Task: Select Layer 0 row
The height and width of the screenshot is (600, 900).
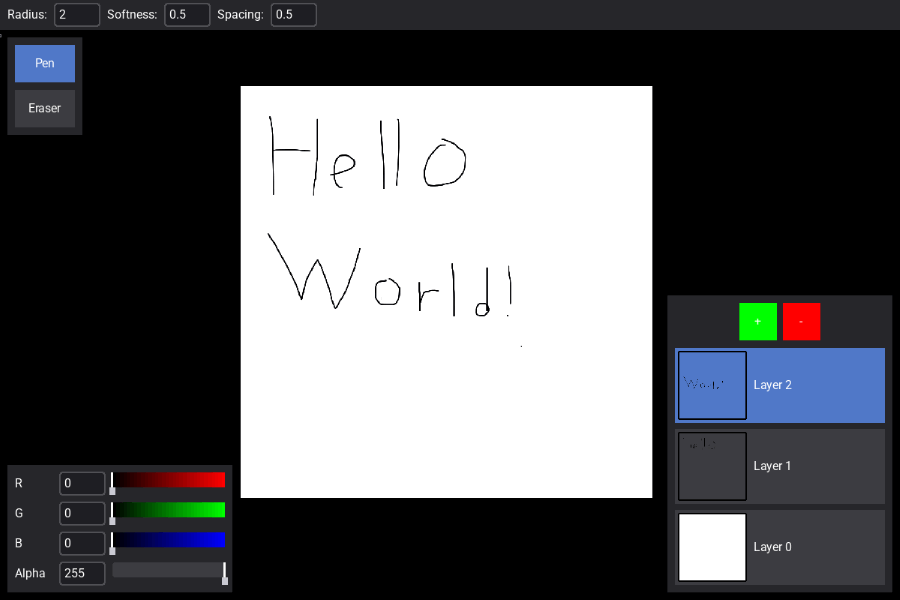Action: [780, 547]
